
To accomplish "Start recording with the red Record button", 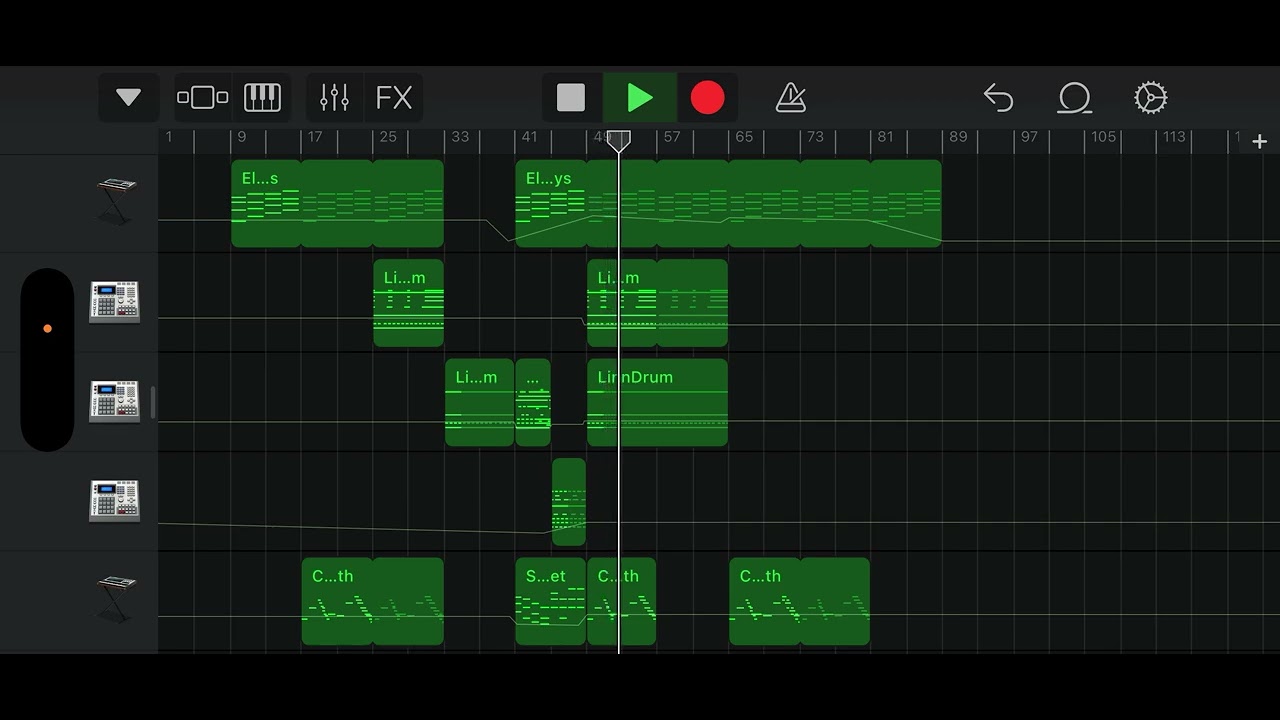I will tap(707, 98).
